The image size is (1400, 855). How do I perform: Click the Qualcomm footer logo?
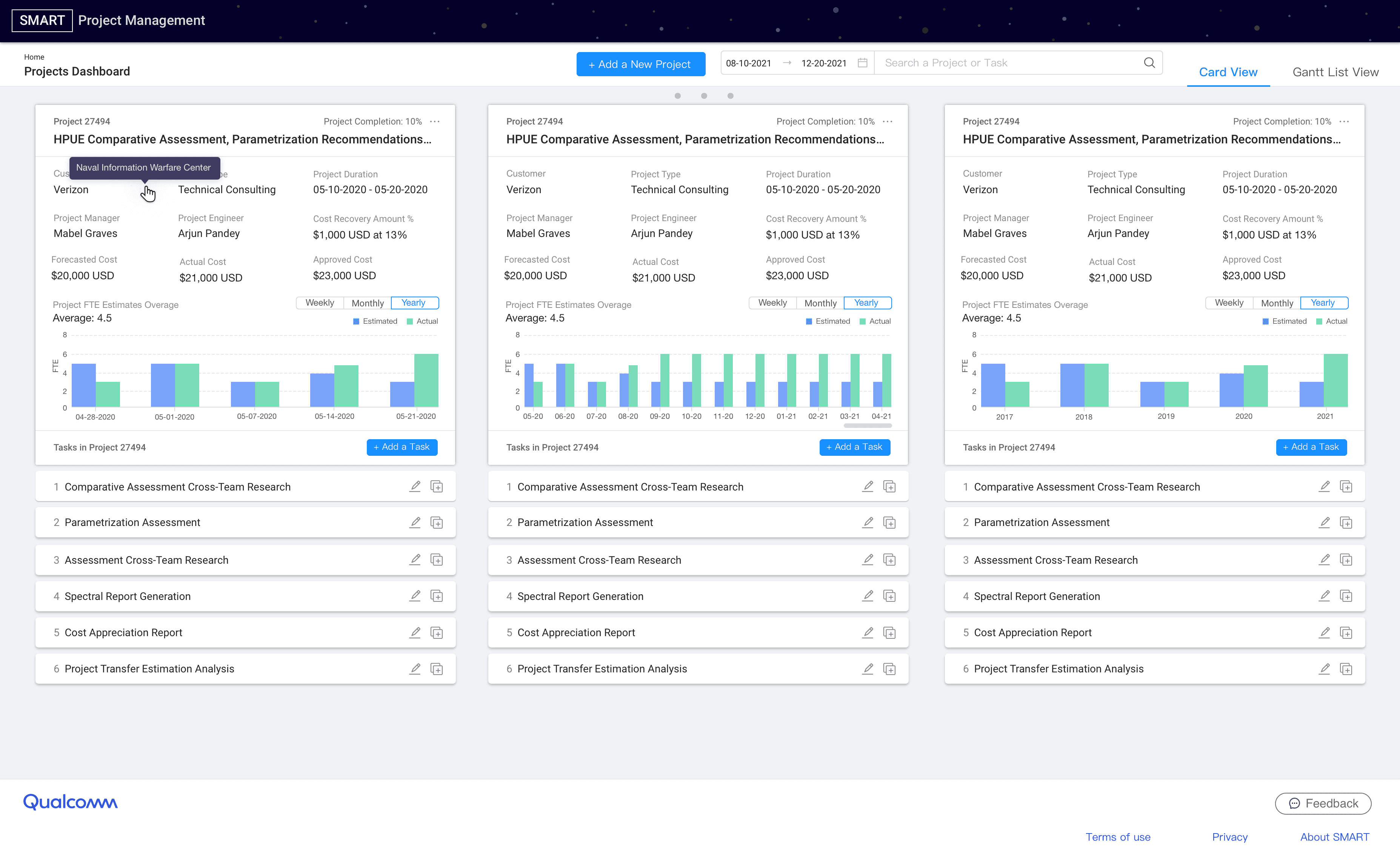click(x=71, y=802)
